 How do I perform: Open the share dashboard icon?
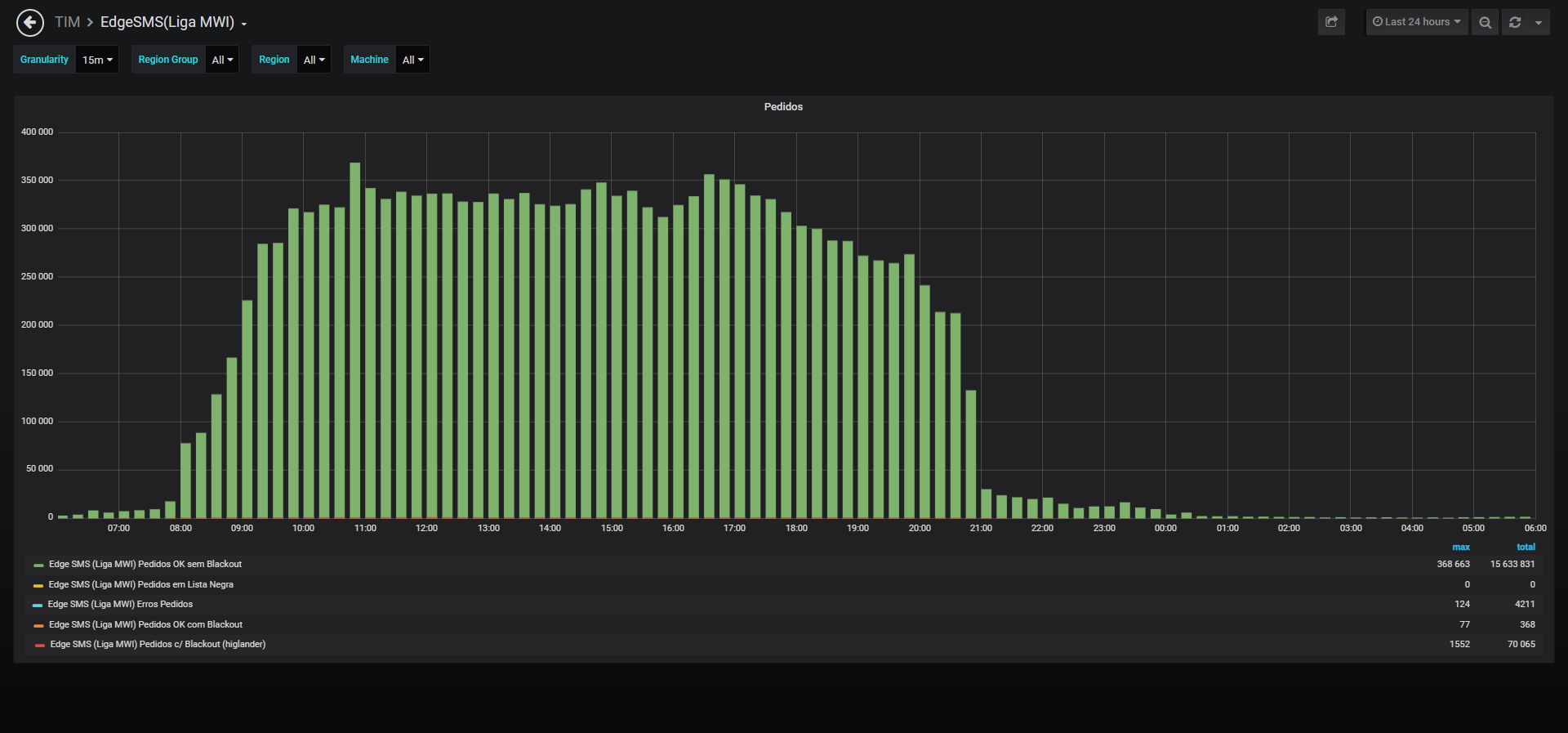click(x=1331, y=22)
